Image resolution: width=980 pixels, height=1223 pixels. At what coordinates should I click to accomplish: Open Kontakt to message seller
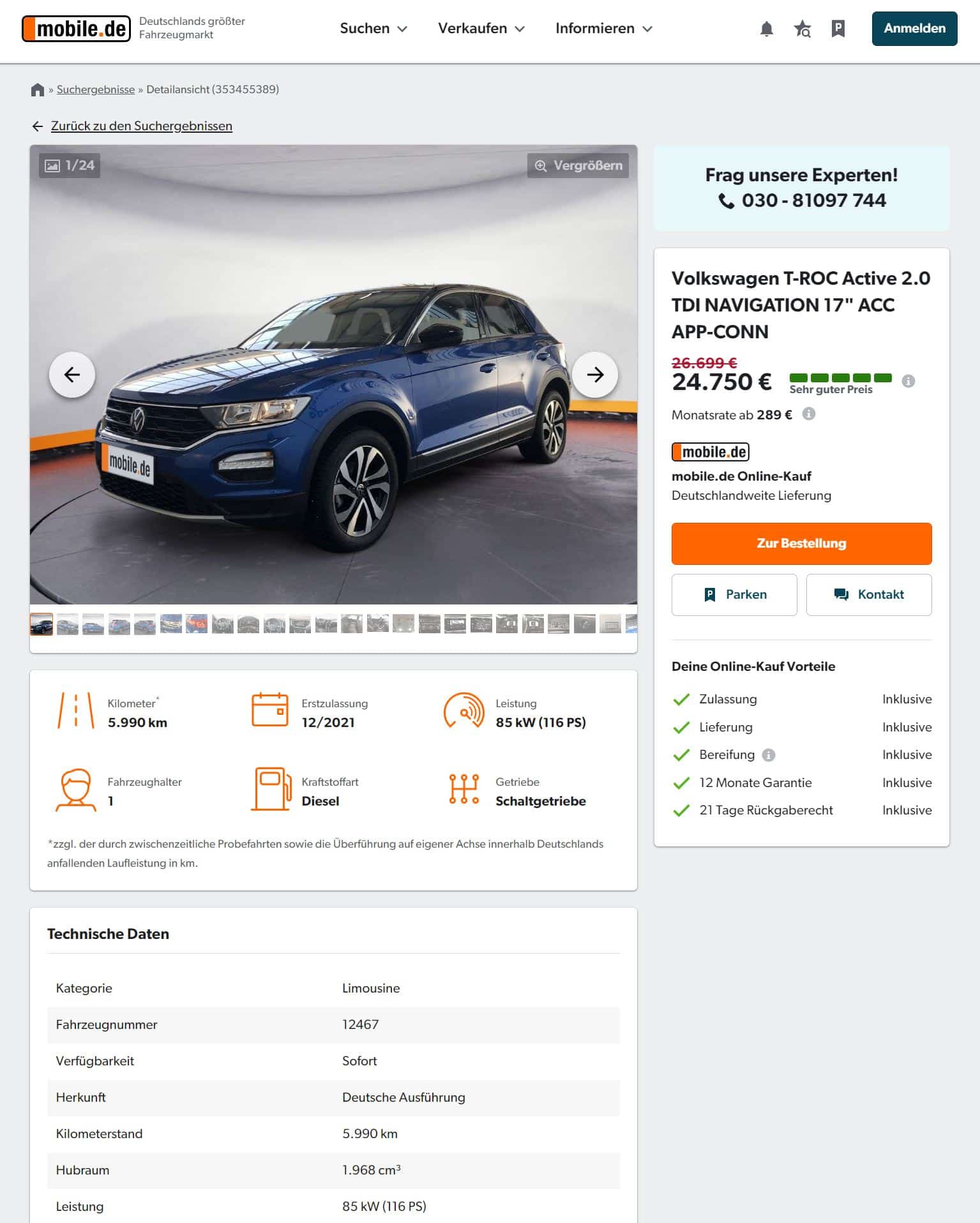(x=869, y=594)
